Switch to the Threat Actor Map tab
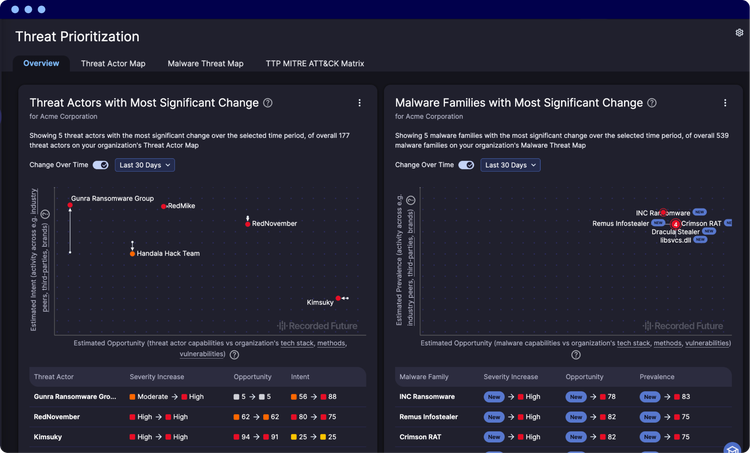The image size is (750, 453). click(x=113, y=64)
